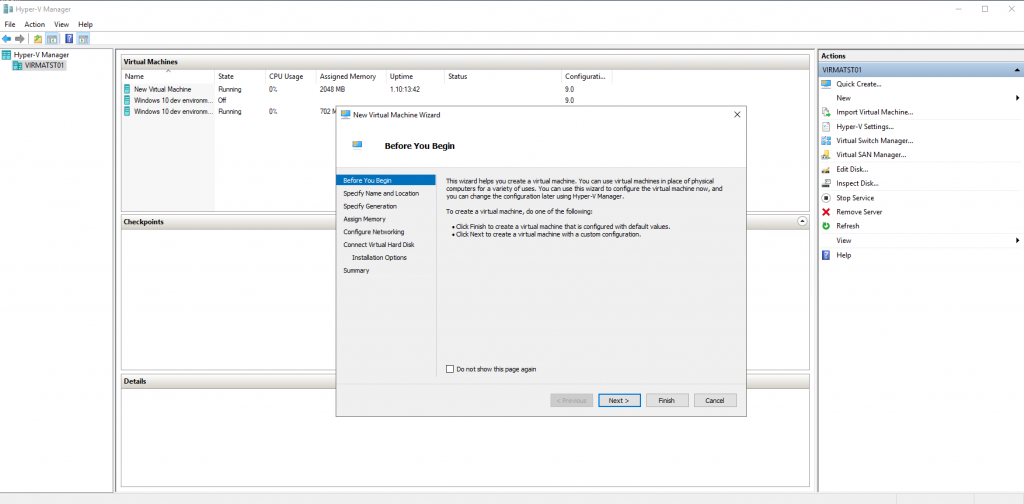
Task: Expand the New submenu in Actions
Action: pyautogui.click(x=1017, y=98)
